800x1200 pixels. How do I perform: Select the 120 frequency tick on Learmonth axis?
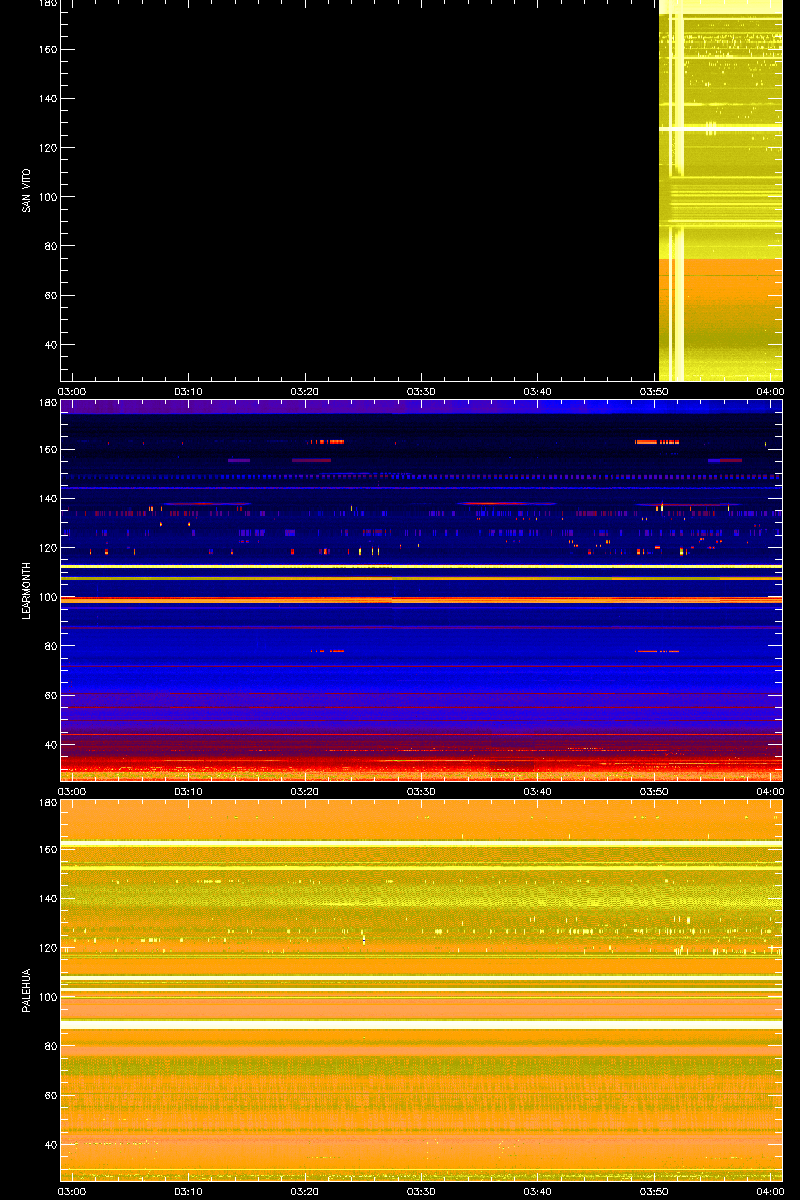(x=46, y=548)
